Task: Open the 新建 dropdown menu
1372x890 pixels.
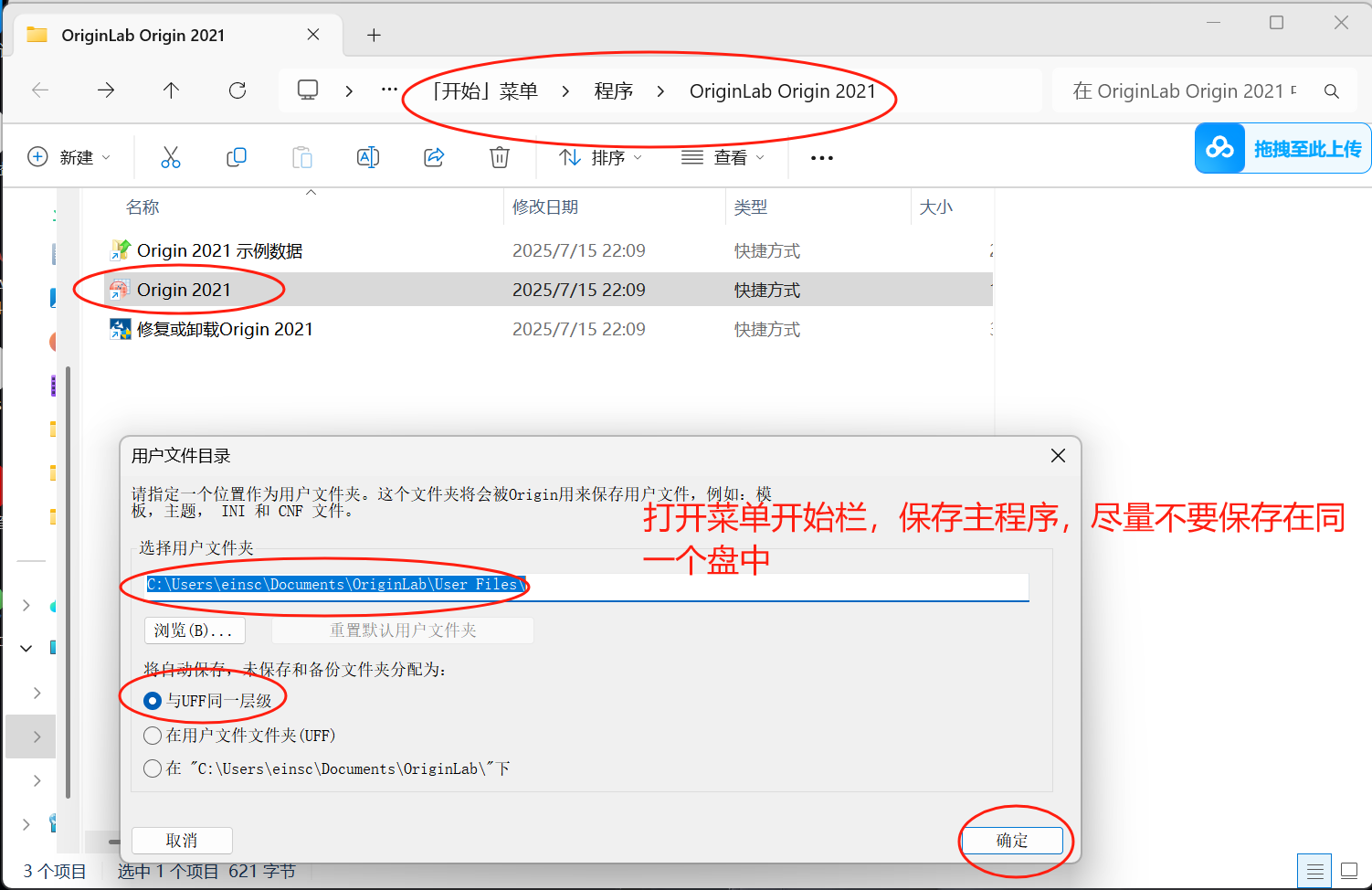Action: (x=70, y=156)
